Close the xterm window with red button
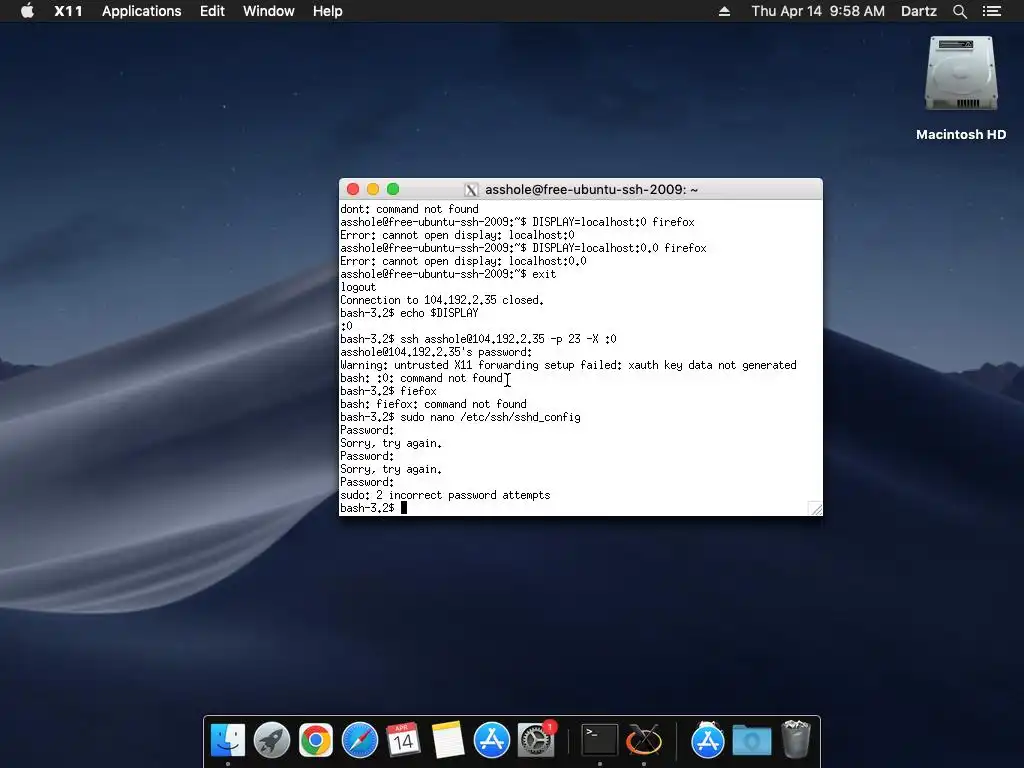 click(353, 189)
